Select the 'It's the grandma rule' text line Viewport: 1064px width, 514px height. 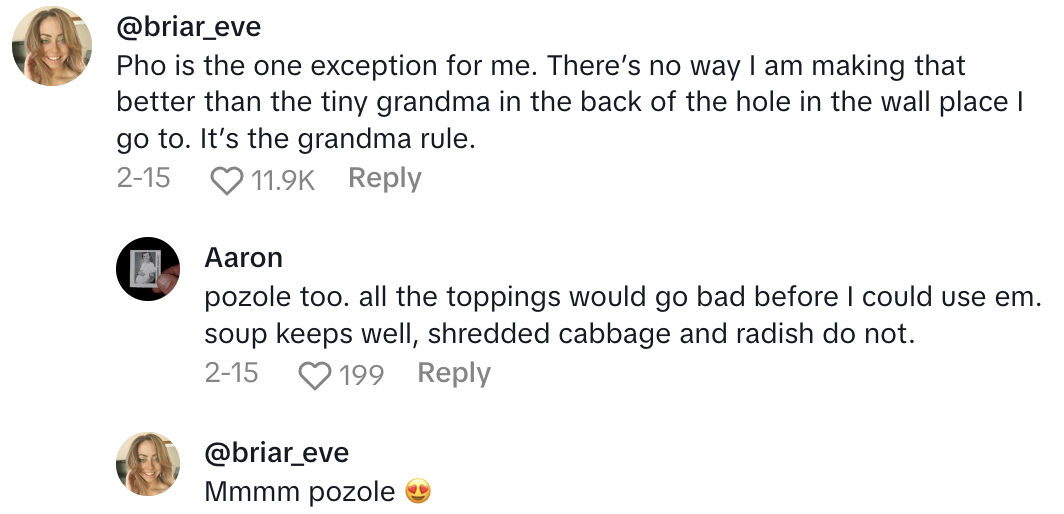[x=295, y=140]
